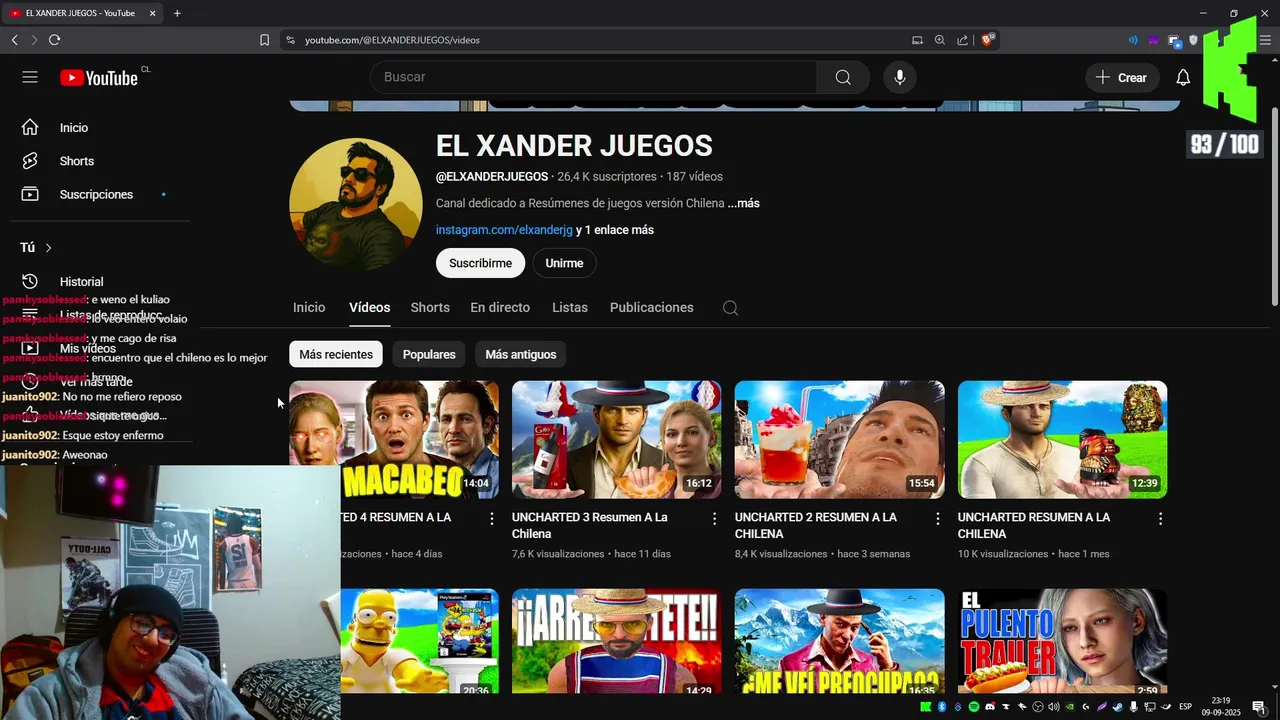Search within channel using magnifier icon
Viewport: 1280px width, 720px height.
730,308
